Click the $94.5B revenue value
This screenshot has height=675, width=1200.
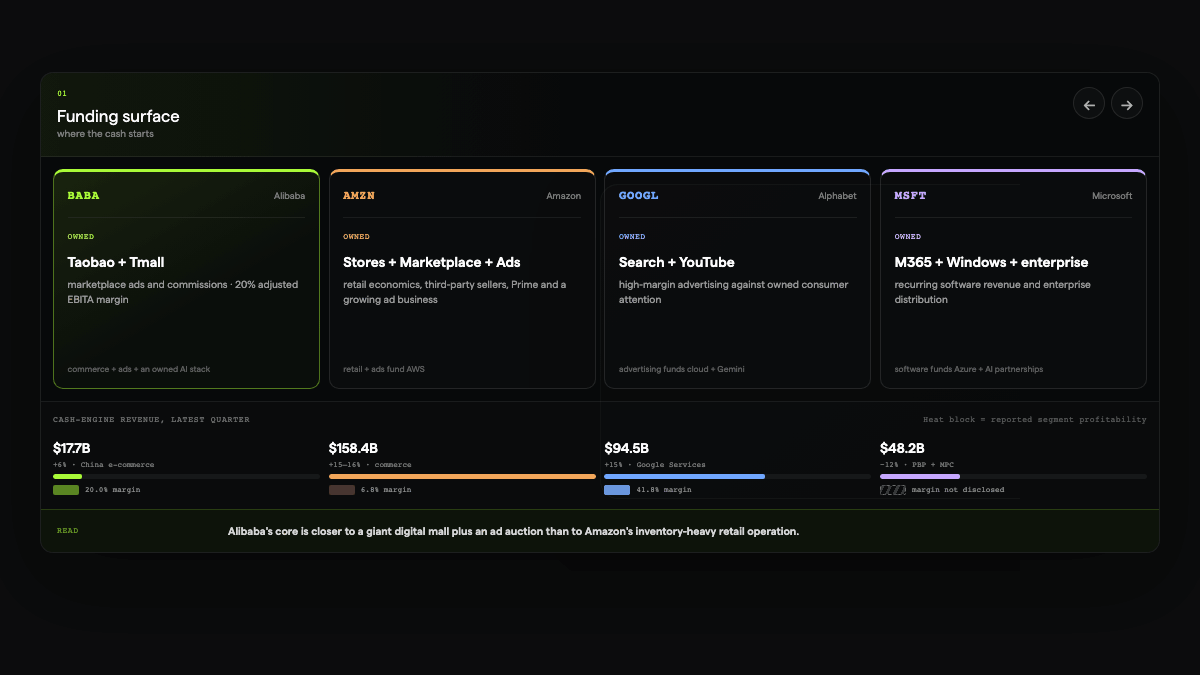point(626,448)
